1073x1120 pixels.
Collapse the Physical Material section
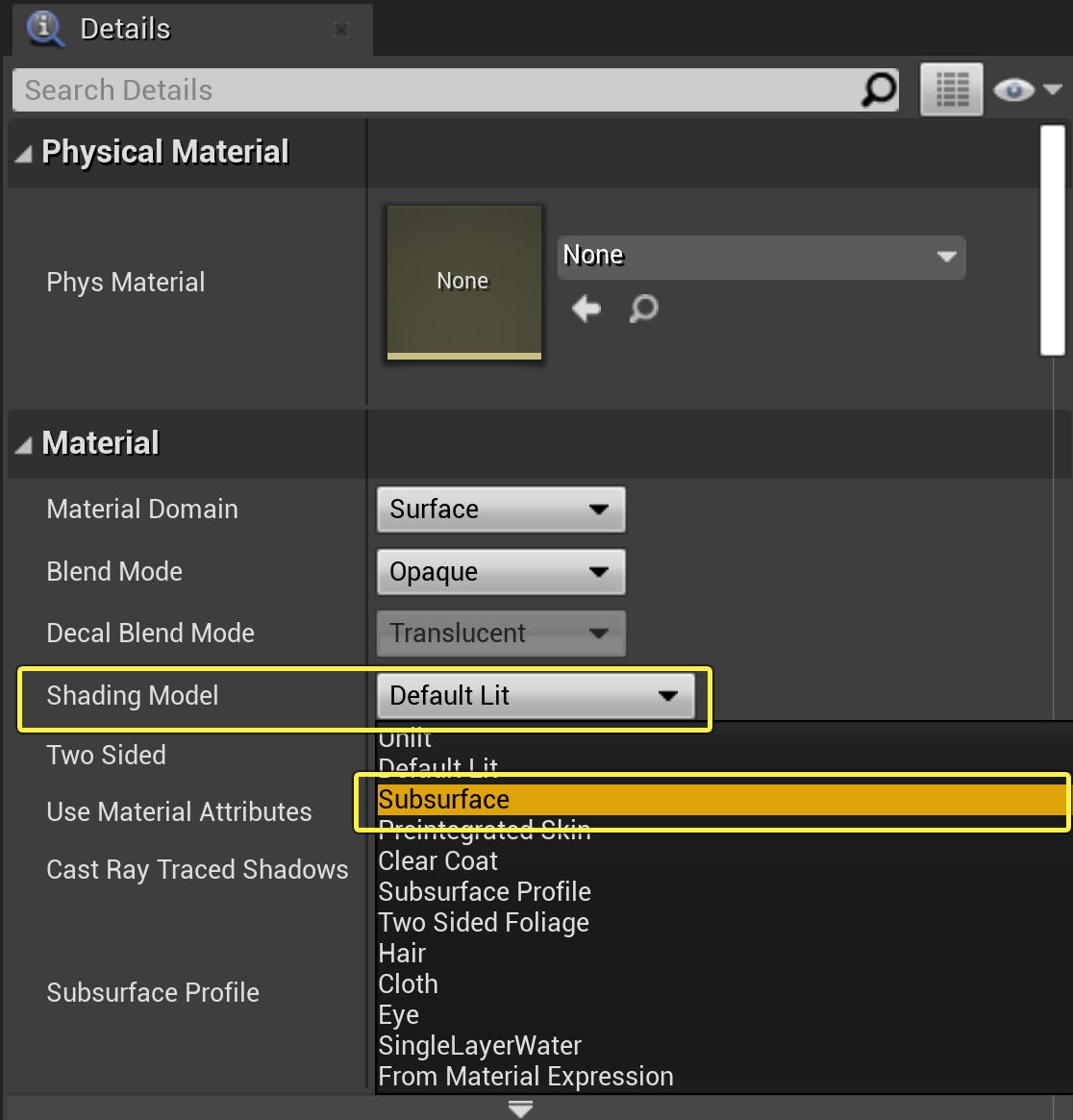pos(24,154)
